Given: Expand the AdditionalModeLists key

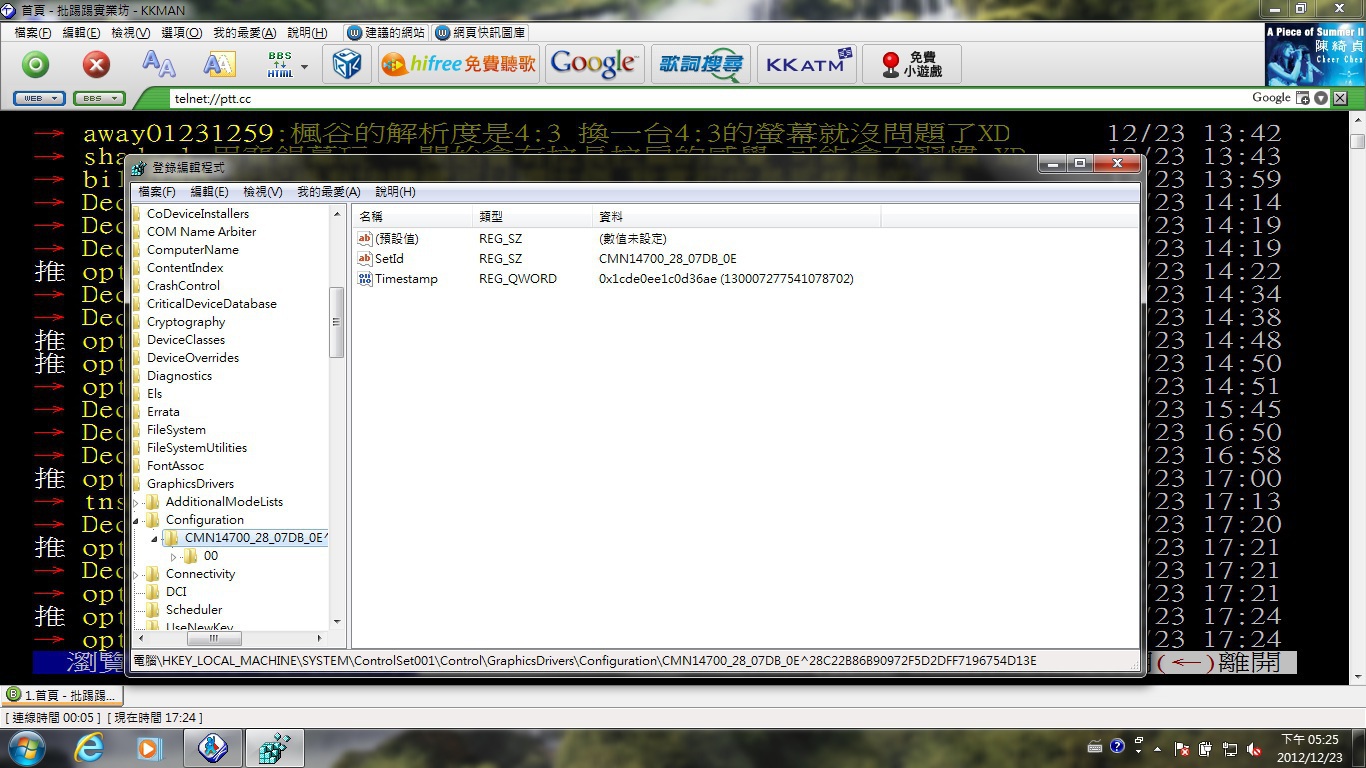Looking at the screenshot, I should (137, 502).
